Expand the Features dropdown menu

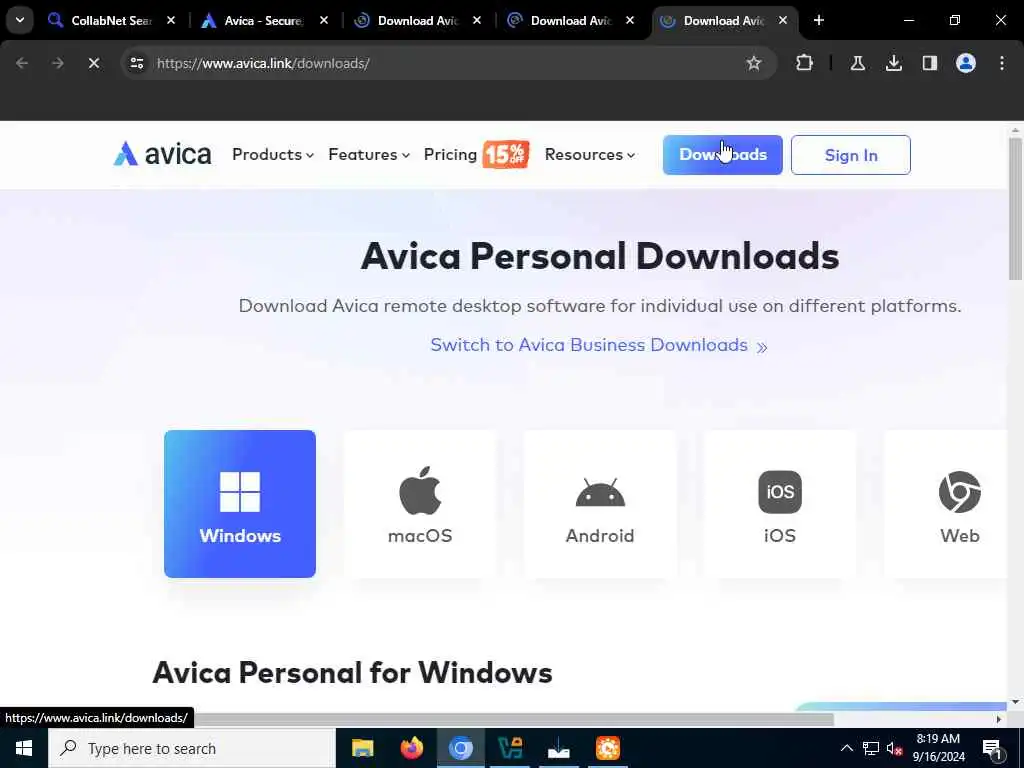[369, 155]
